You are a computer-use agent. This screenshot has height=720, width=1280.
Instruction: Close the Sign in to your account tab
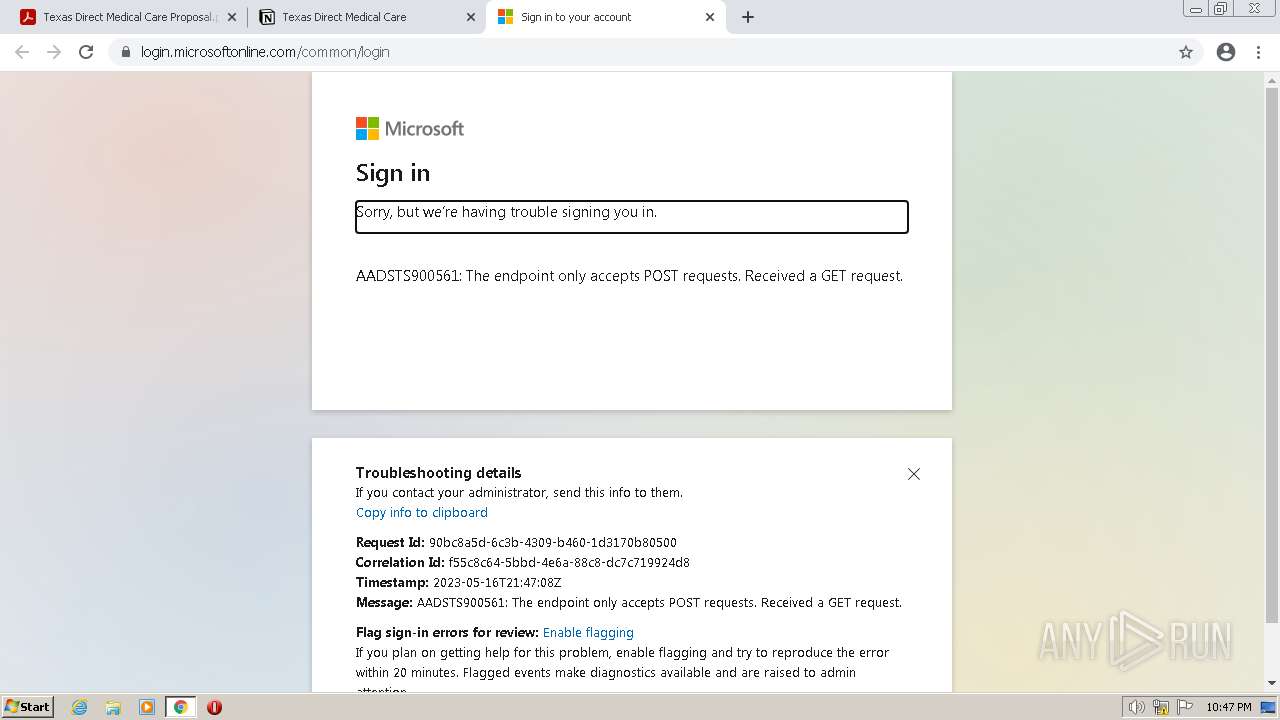pyautogui.click(x=710, y=17)
